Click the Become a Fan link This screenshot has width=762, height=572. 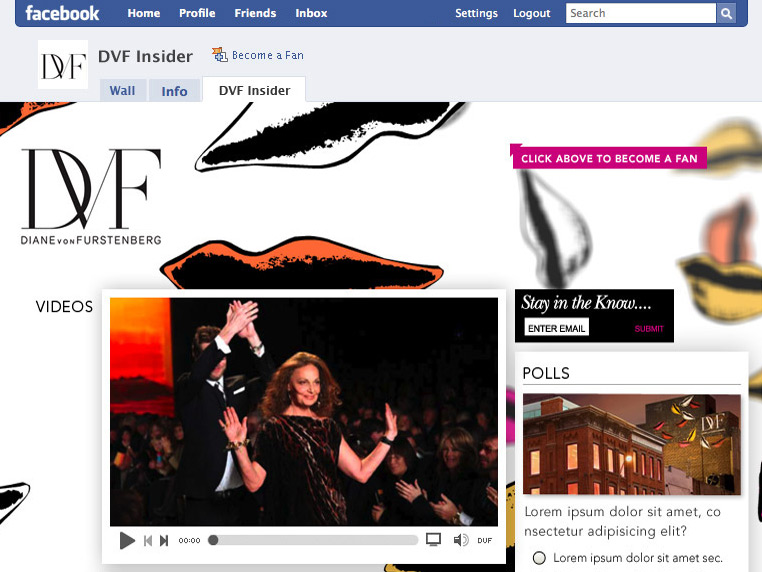(x=268, y=55)
